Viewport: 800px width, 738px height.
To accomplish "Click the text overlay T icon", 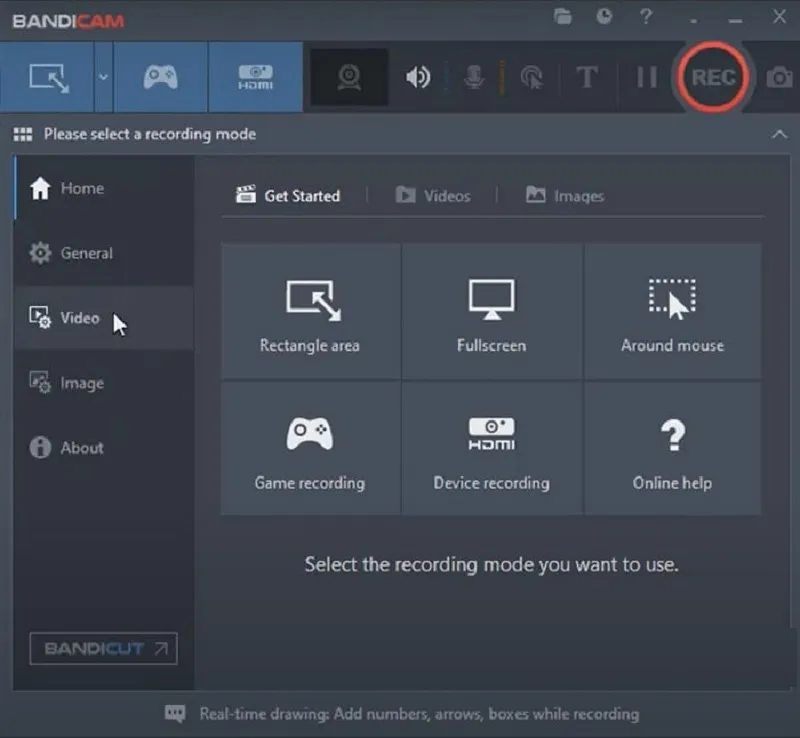I will (x=586, y=77).
